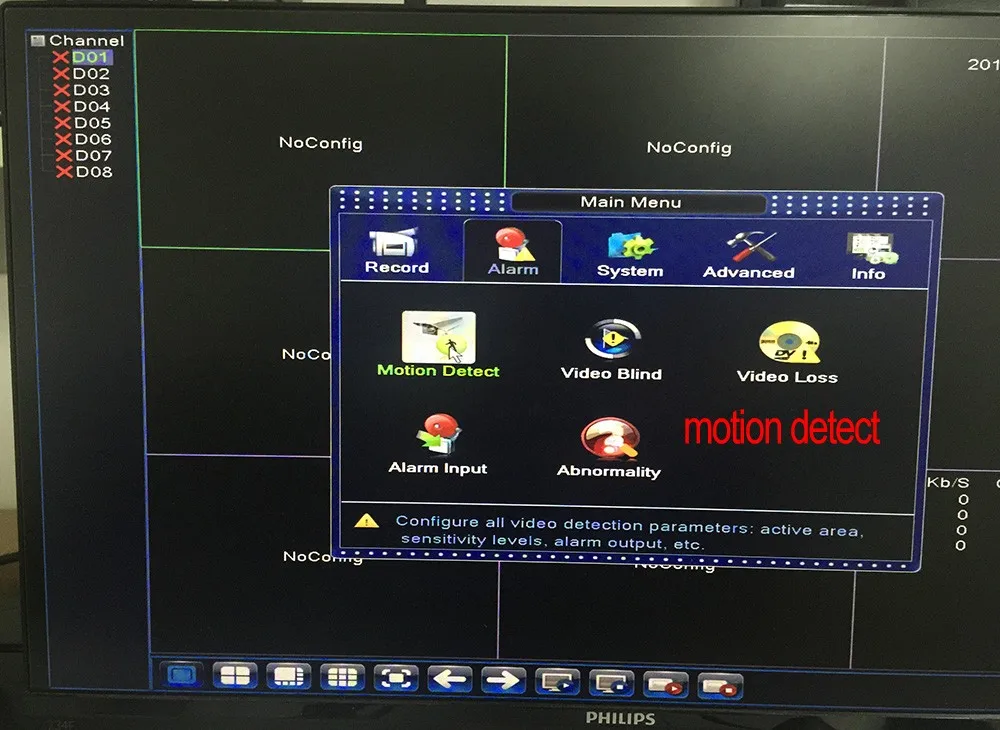Go to next page with right arrow
Viewport: 1000px width, 730px height.
504,680
